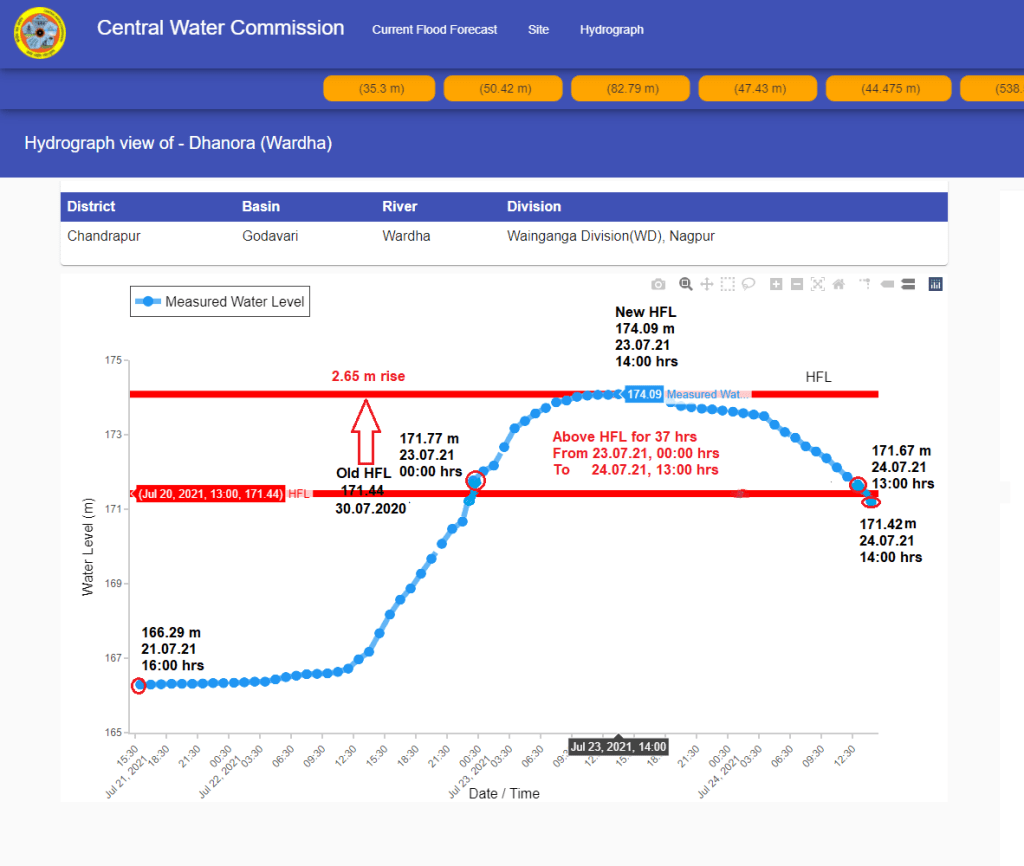This screenshot has height=866, width=1024.
Task: Click the 82.79 m orange button
Action: tap(632, 88)
